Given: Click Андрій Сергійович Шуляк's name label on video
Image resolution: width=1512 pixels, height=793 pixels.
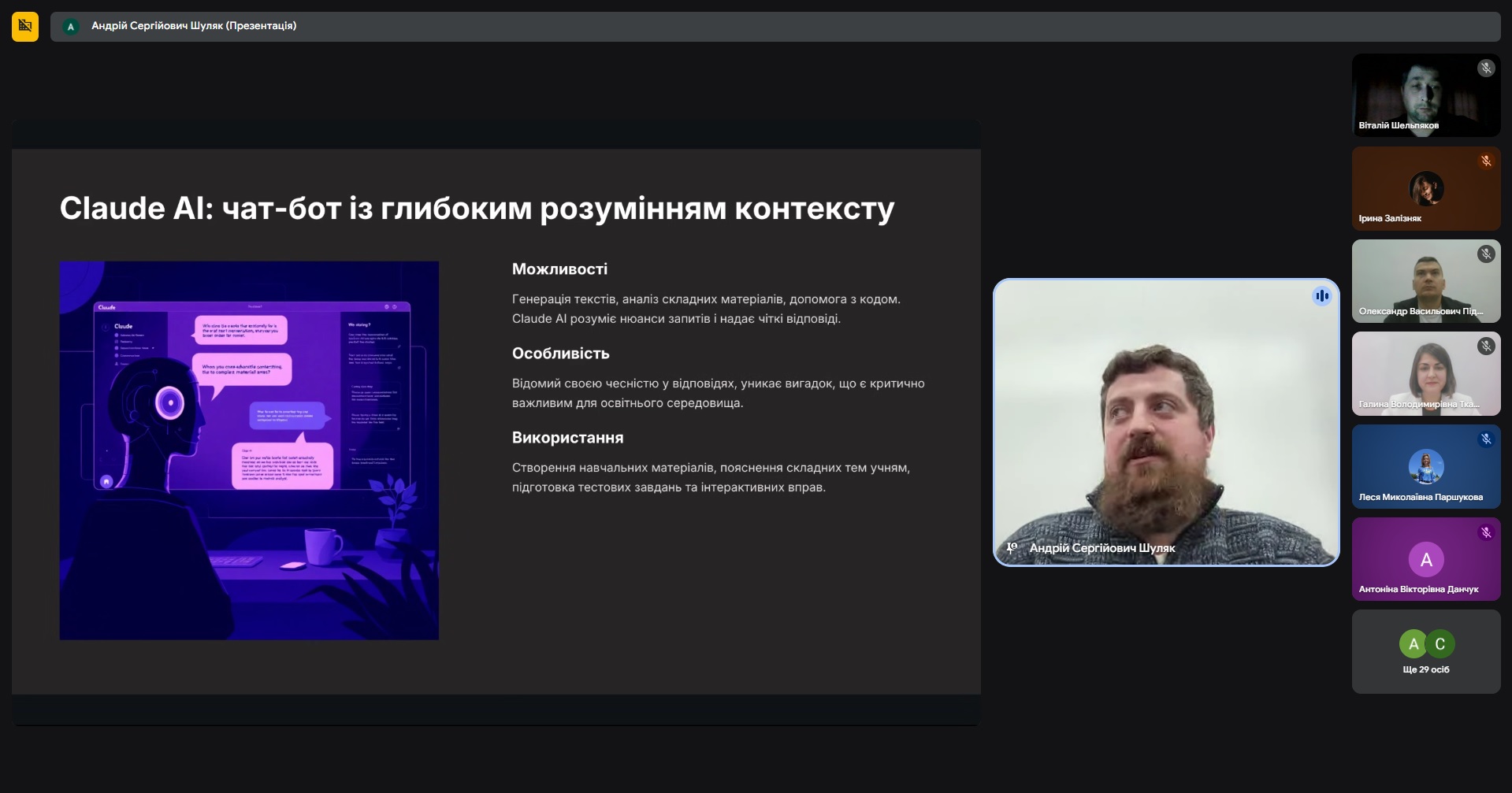Looking at the screenshot, I should (x=1101, y=548).
